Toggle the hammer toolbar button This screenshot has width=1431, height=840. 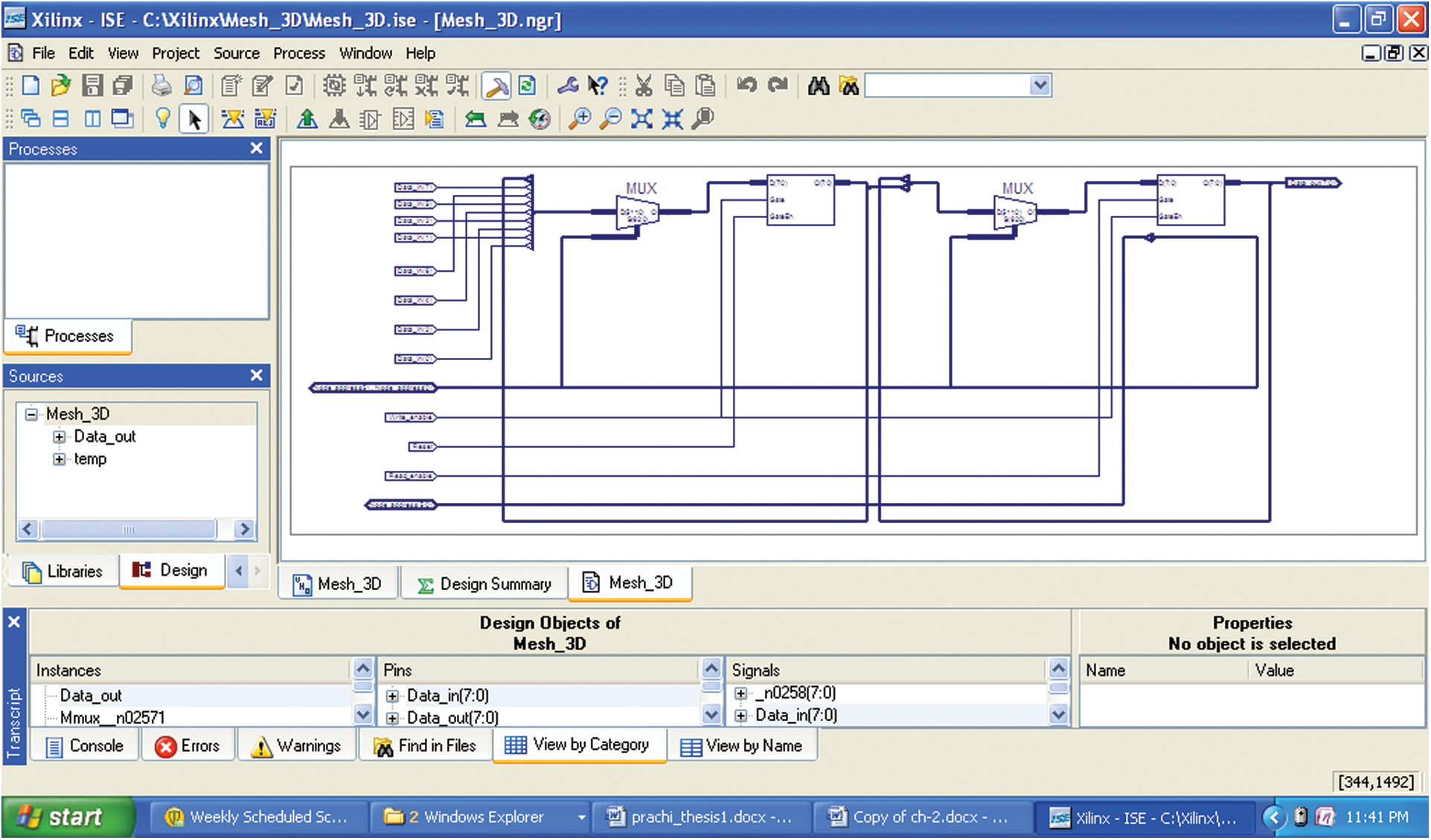(x=496, y=86)
